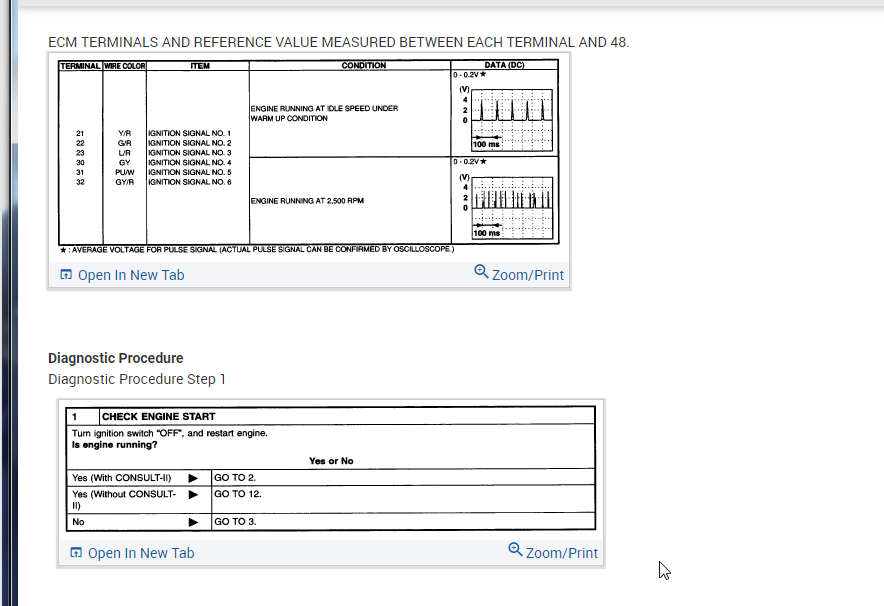Click the ECM TERMINALS AND REFERENCE VALUE heading
Image resolution: width=884 pixels, height=606 pixels.
click(x=338, y=42)
